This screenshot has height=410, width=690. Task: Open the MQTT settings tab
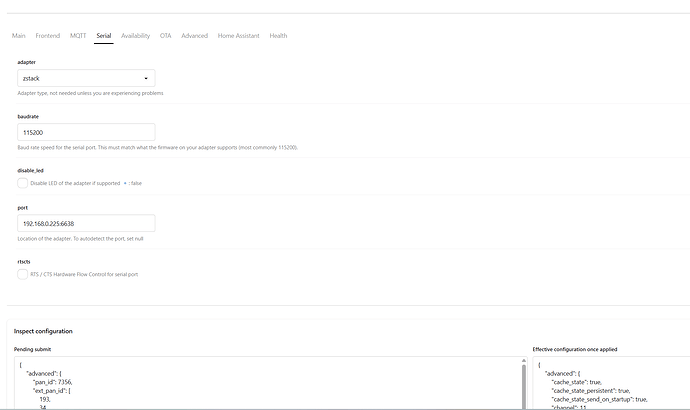tap(78, 36)
